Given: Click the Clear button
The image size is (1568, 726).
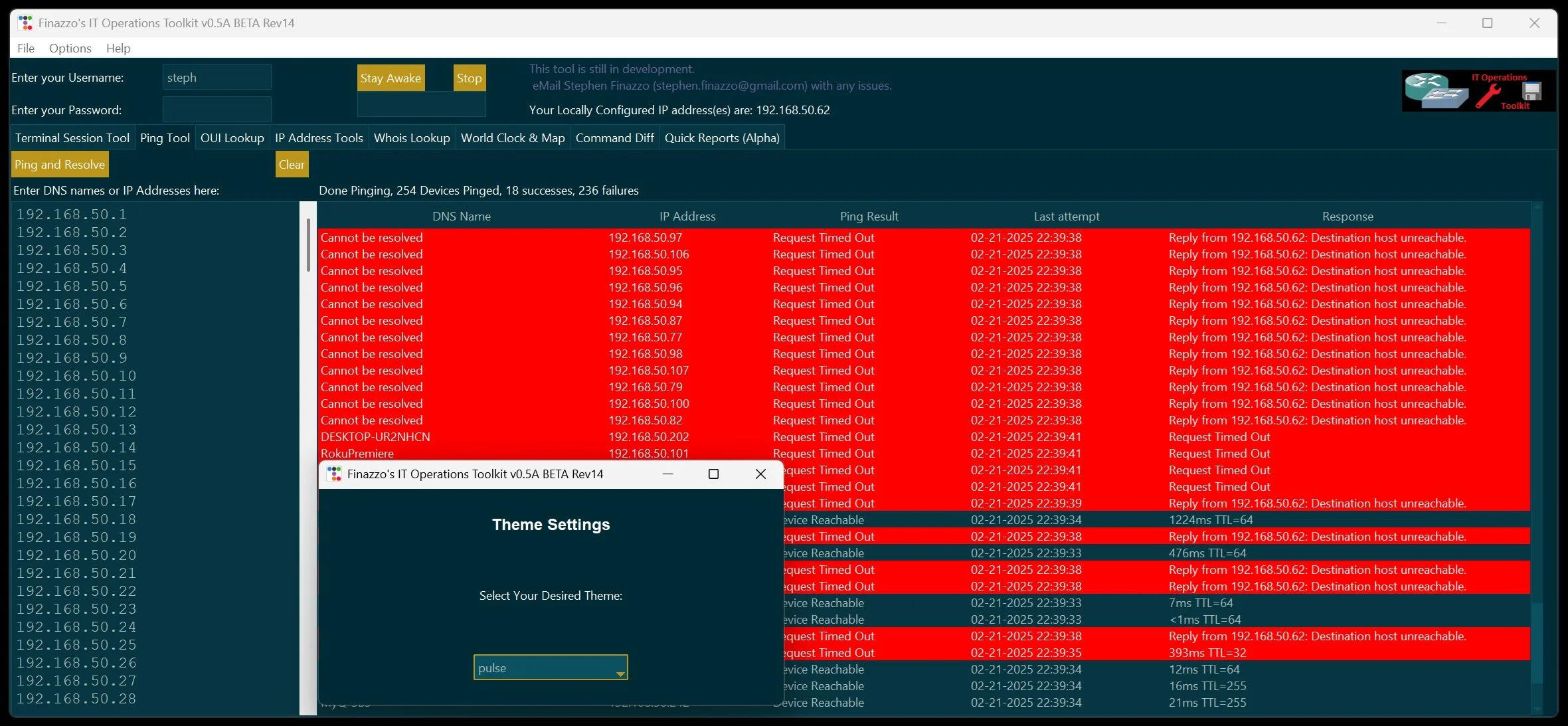Looking at the screenshot, I should (x=292, y=165).
